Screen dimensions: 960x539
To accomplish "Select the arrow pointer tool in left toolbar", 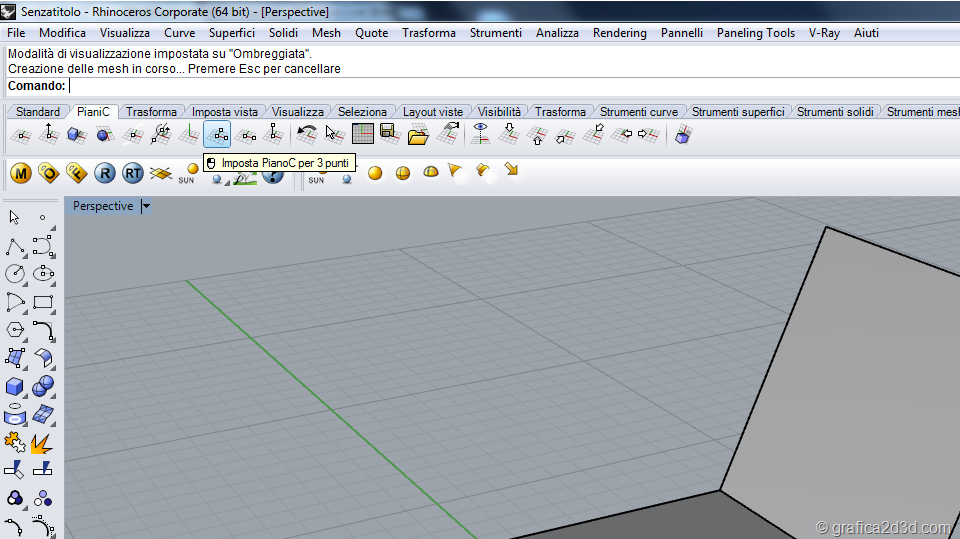I will pos(15,217).
